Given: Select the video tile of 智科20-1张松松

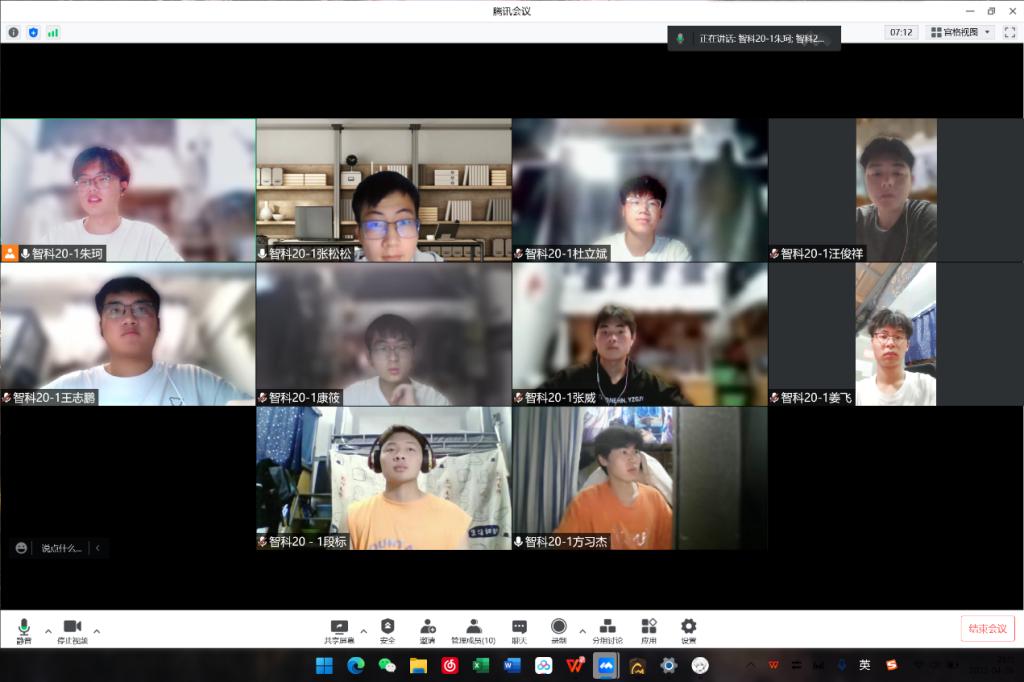Looking at the screenshot, I should (x=383, y=190).
